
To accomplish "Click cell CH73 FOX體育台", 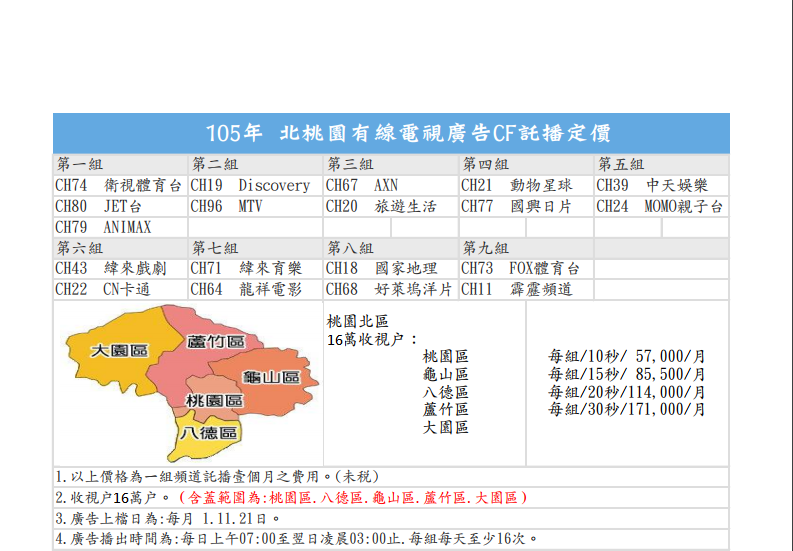I will [526, 269].
